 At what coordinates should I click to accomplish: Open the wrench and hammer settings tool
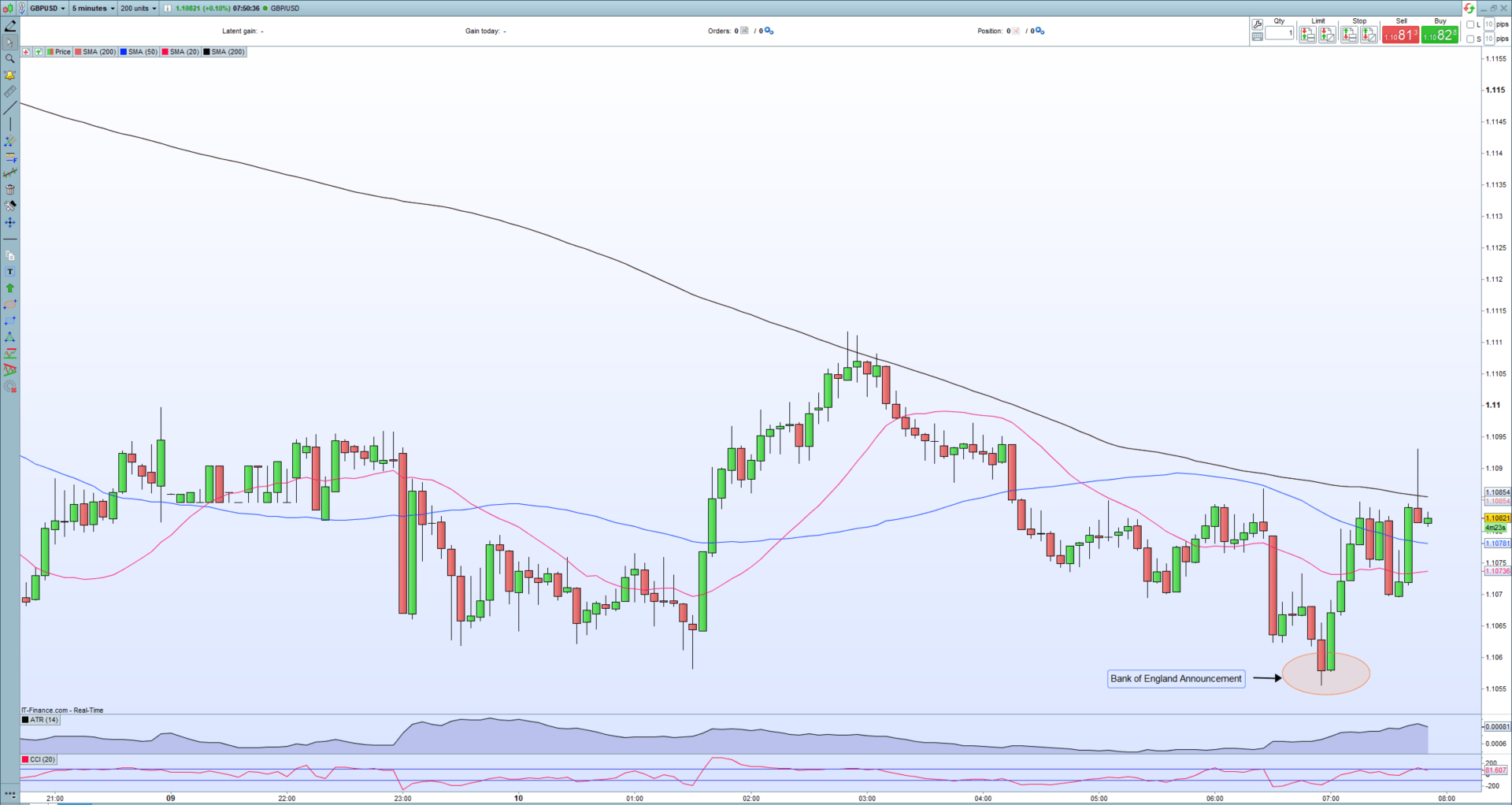point(10,206)
